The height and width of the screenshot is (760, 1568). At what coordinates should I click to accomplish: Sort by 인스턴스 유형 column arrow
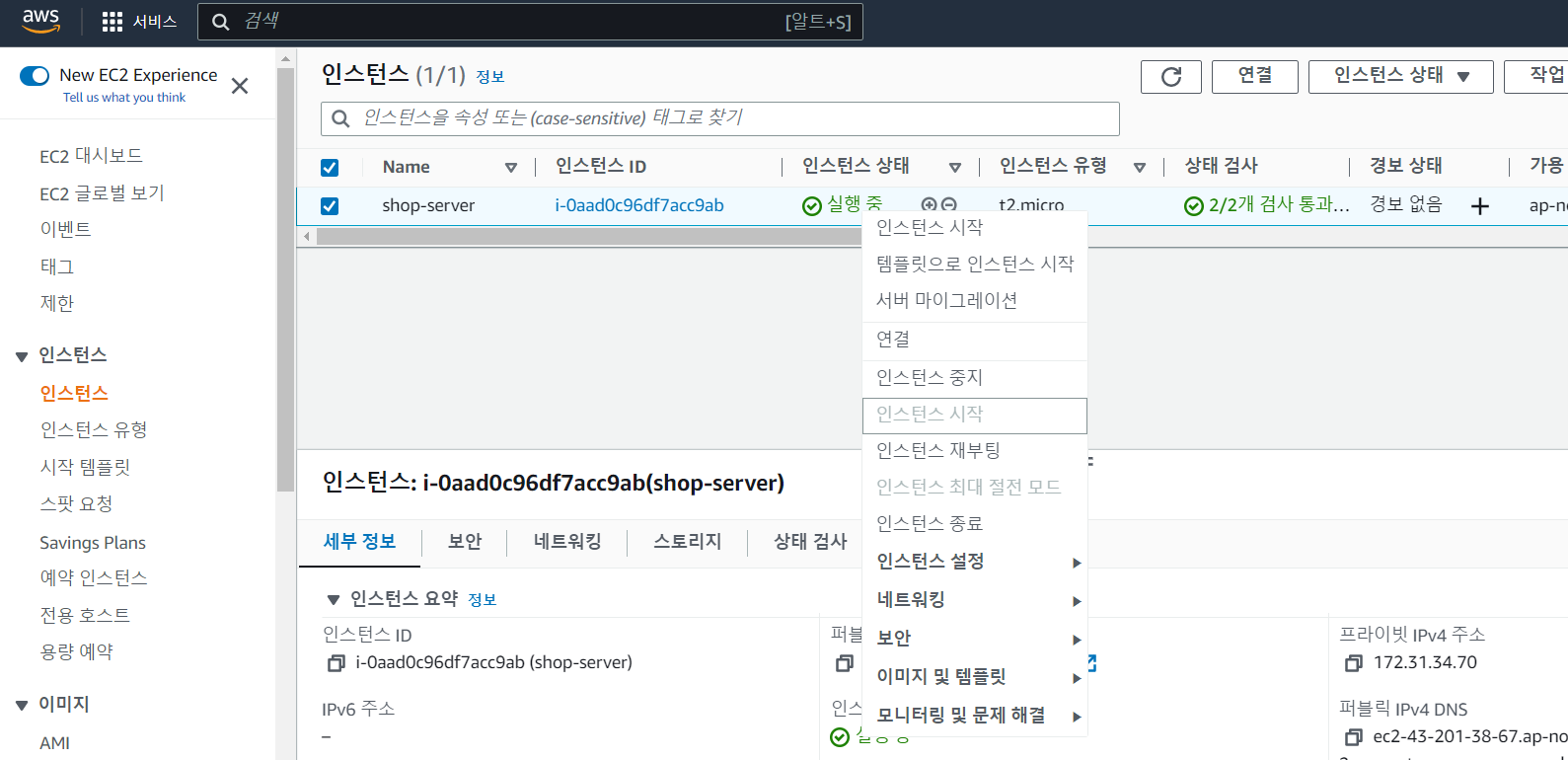[x=1140, y=168]
